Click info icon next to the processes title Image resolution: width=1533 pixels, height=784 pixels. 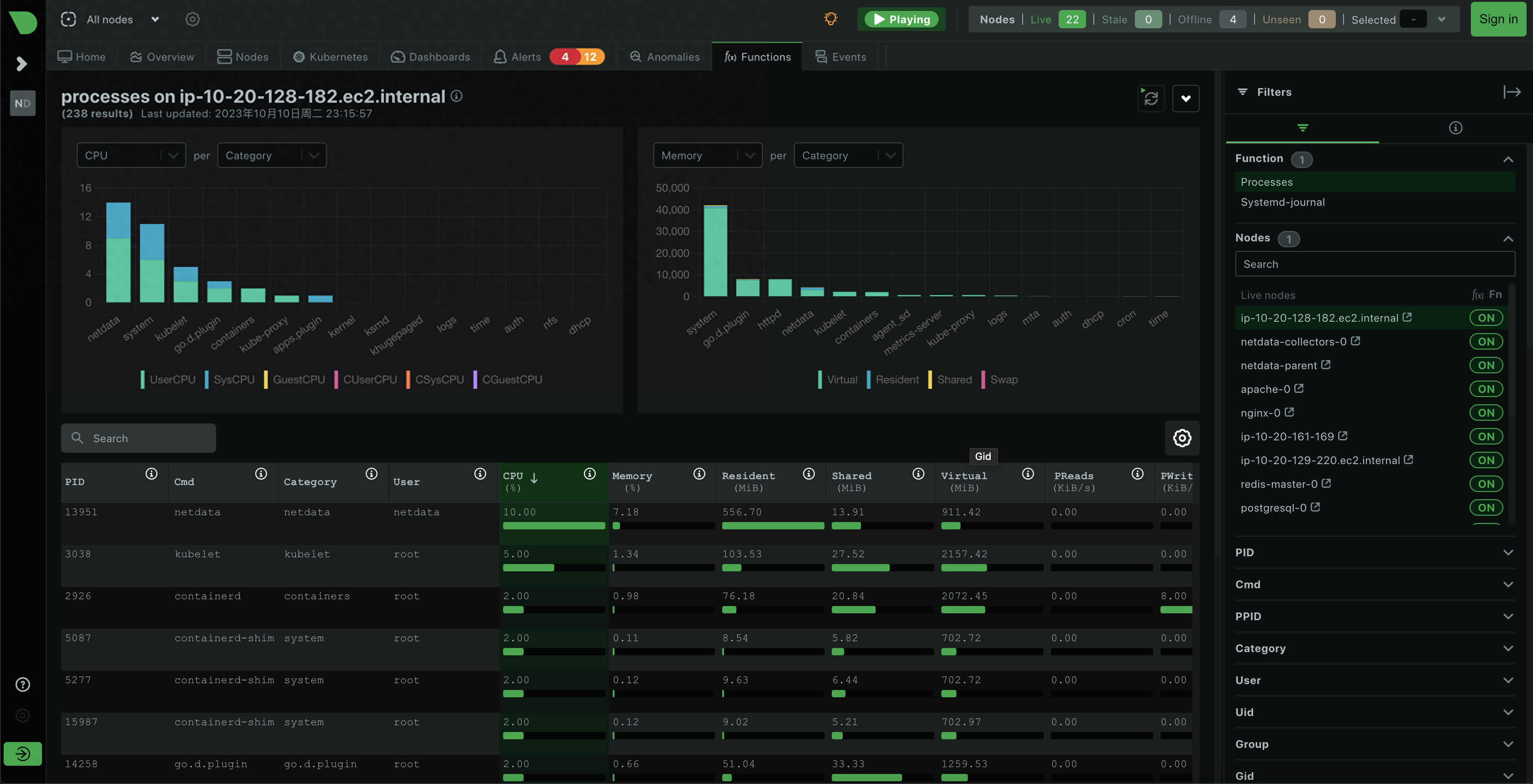457,96
